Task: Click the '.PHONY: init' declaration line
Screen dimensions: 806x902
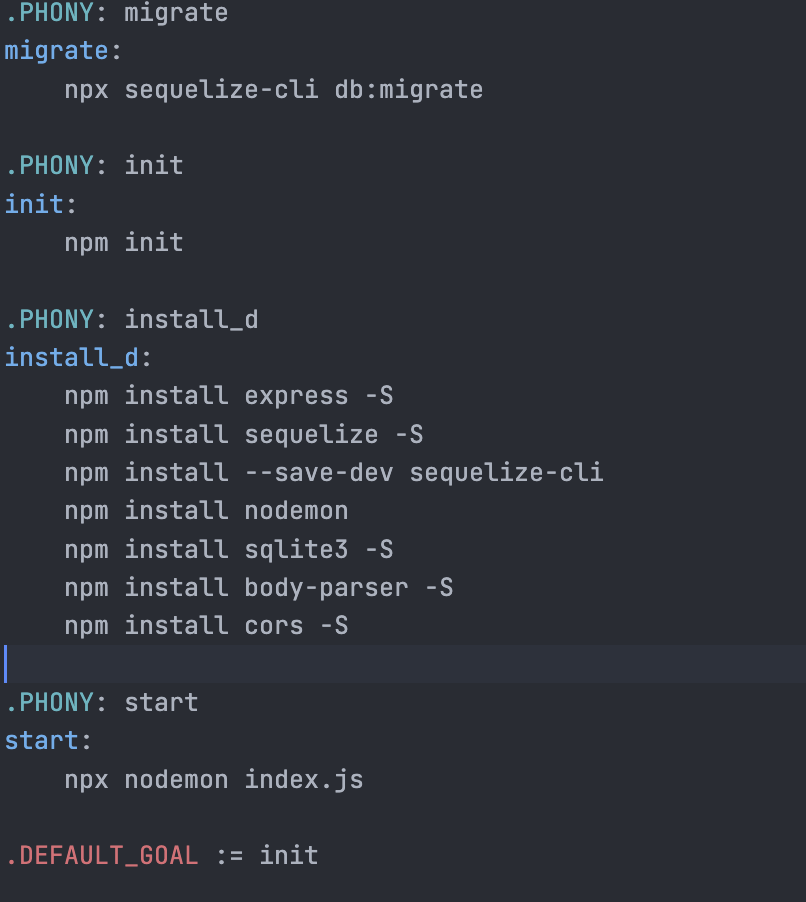Action: pos(94,165)
